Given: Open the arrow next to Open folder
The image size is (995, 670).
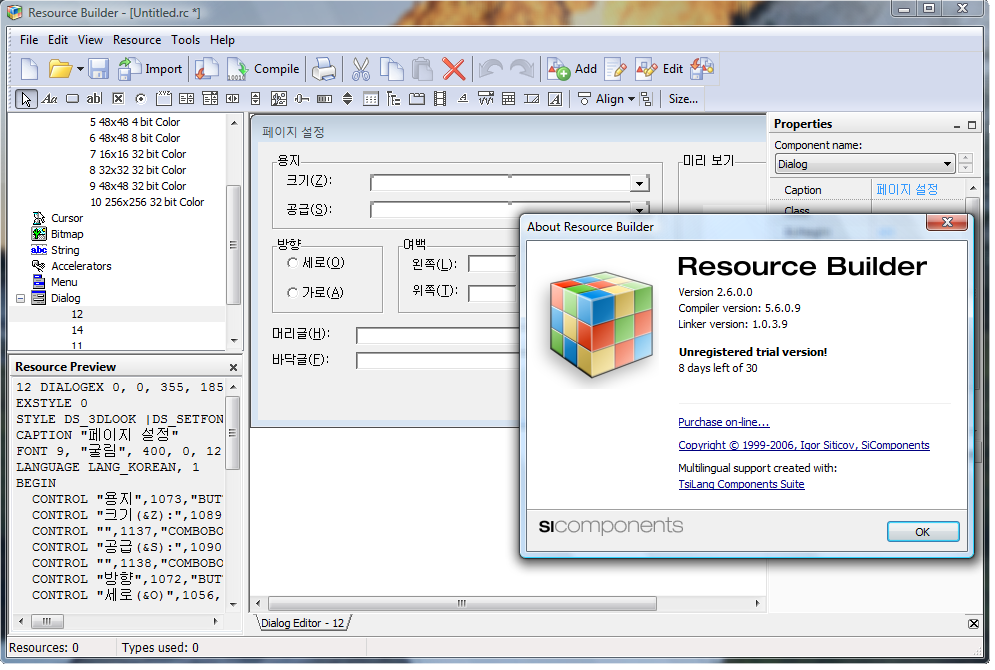Looking at the screenshot, I should coord(81,69).
